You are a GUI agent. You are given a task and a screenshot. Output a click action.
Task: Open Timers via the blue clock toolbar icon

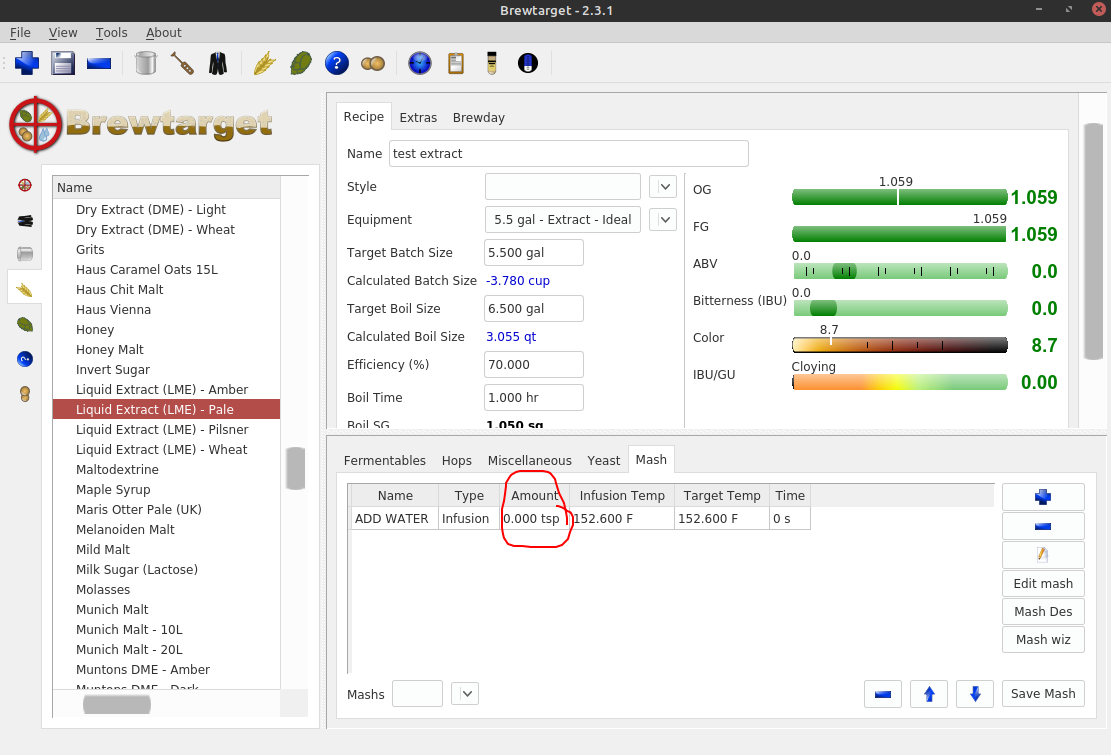coord(419,63)
